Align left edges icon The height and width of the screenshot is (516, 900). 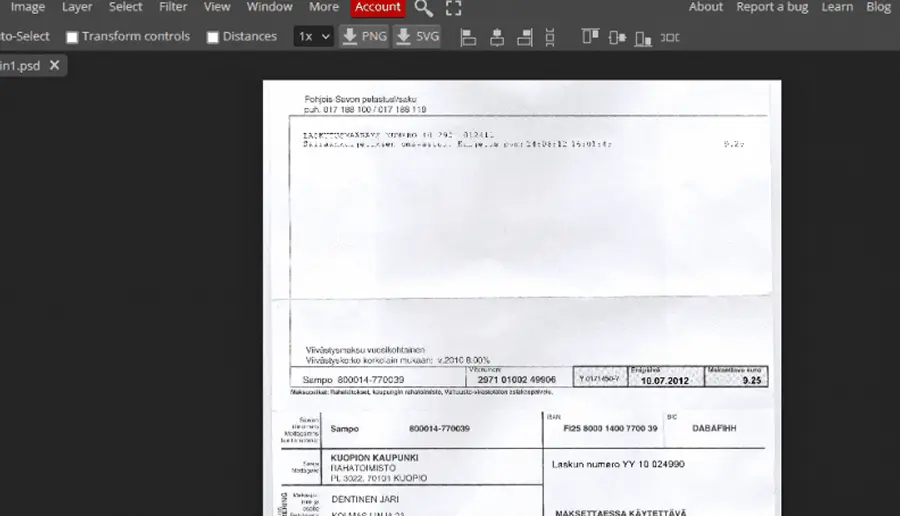click(x=468, y=37)
